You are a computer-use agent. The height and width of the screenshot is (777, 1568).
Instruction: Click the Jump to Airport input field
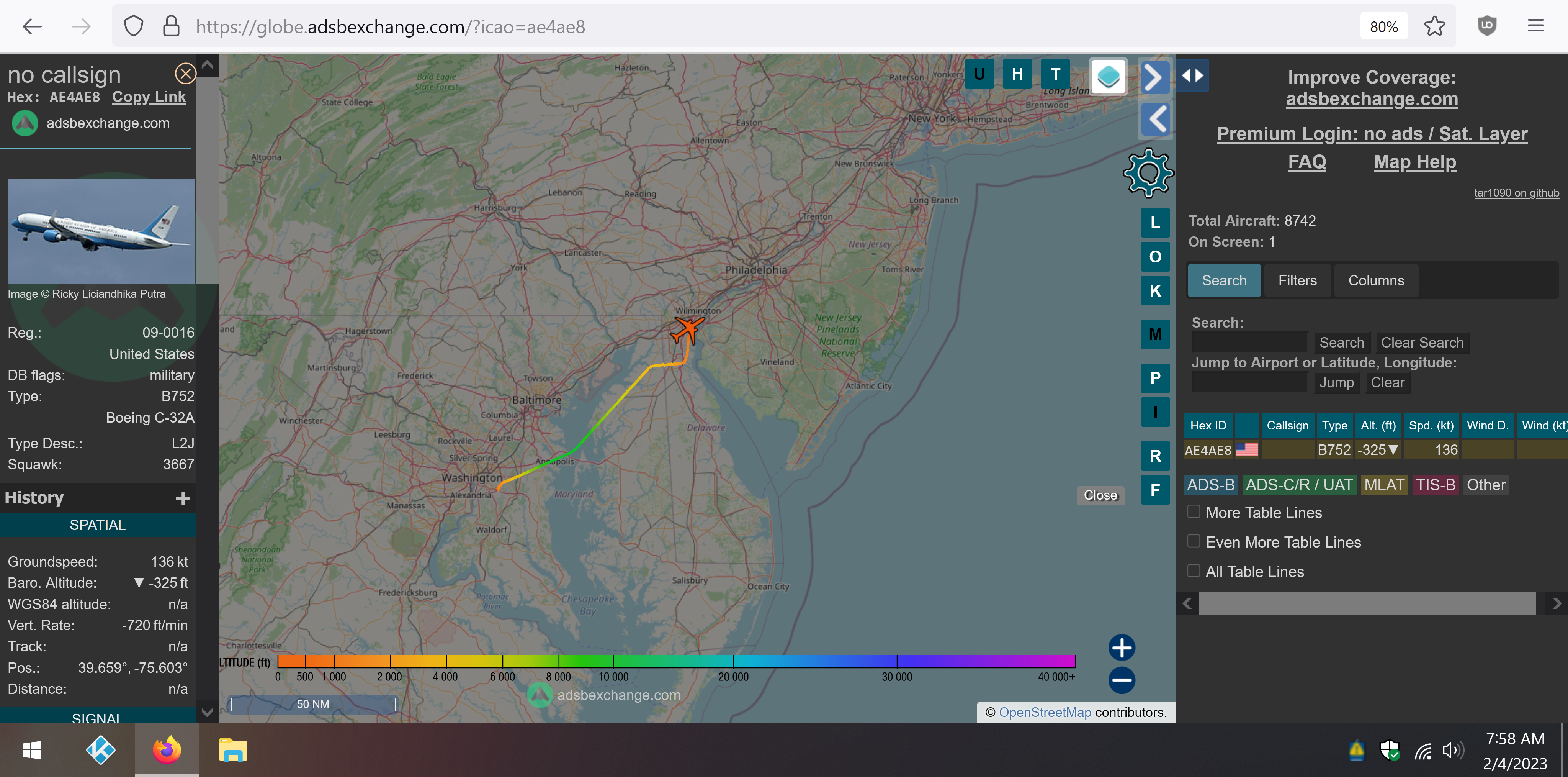click(x=1248, y=382)
